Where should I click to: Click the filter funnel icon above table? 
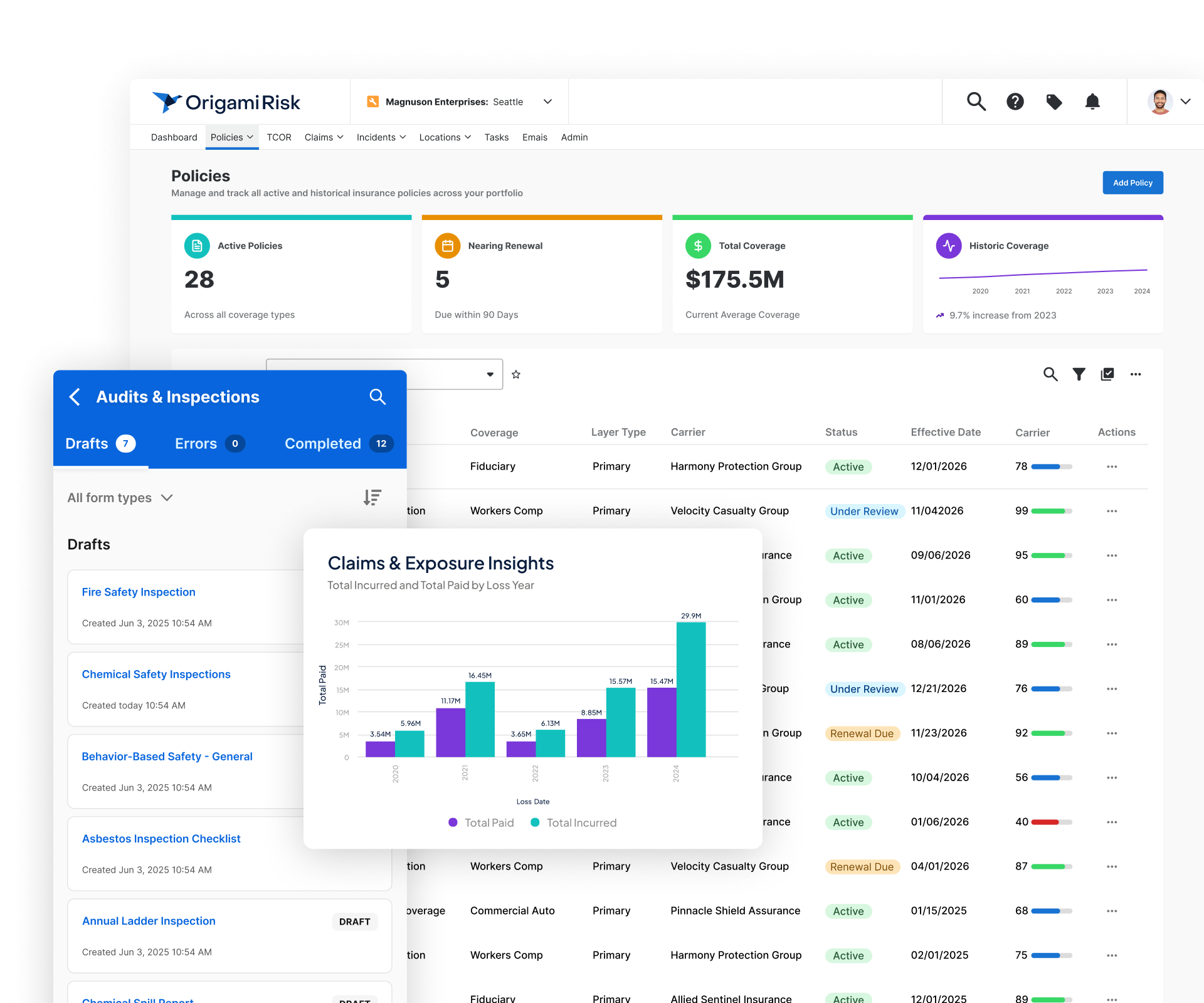click(x=1079, y=374)
